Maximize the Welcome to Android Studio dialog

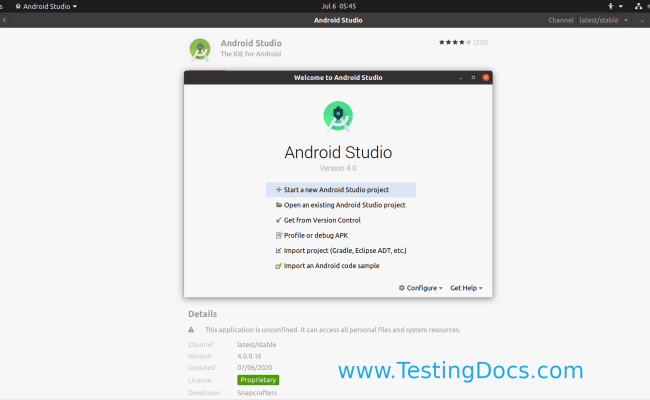click(x=473, y=78)
